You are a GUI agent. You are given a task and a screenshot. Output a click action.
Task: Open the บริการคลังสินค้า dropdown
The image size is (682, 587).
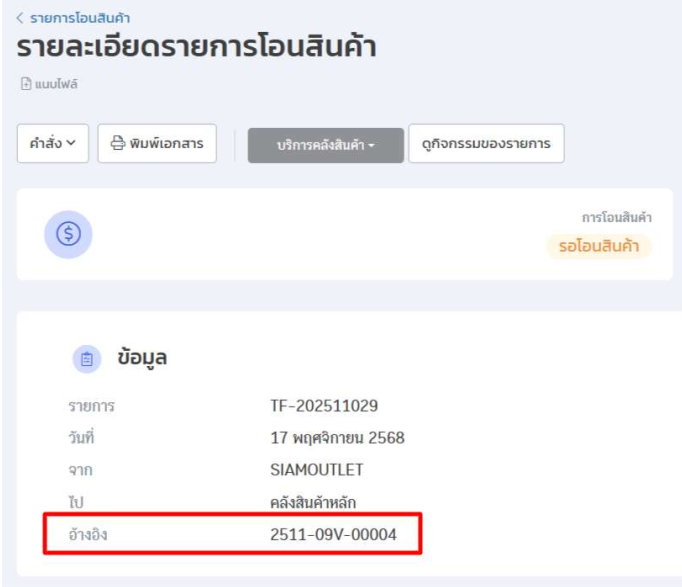[325, 145]
